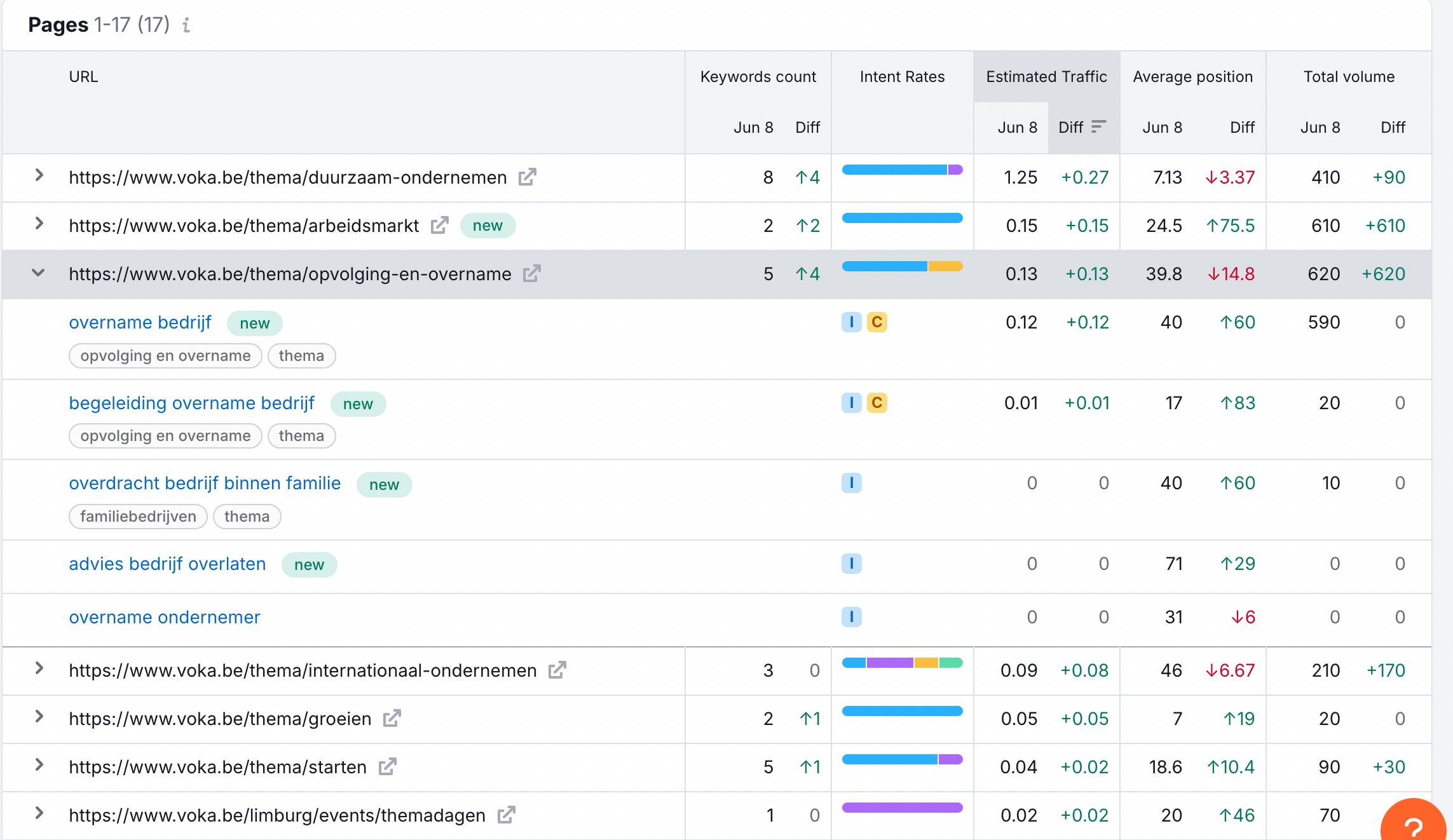Screen dimensions: 1453x840
Task: Expand the internationaal-ondernemen row
Action: [x=39, y=668]
